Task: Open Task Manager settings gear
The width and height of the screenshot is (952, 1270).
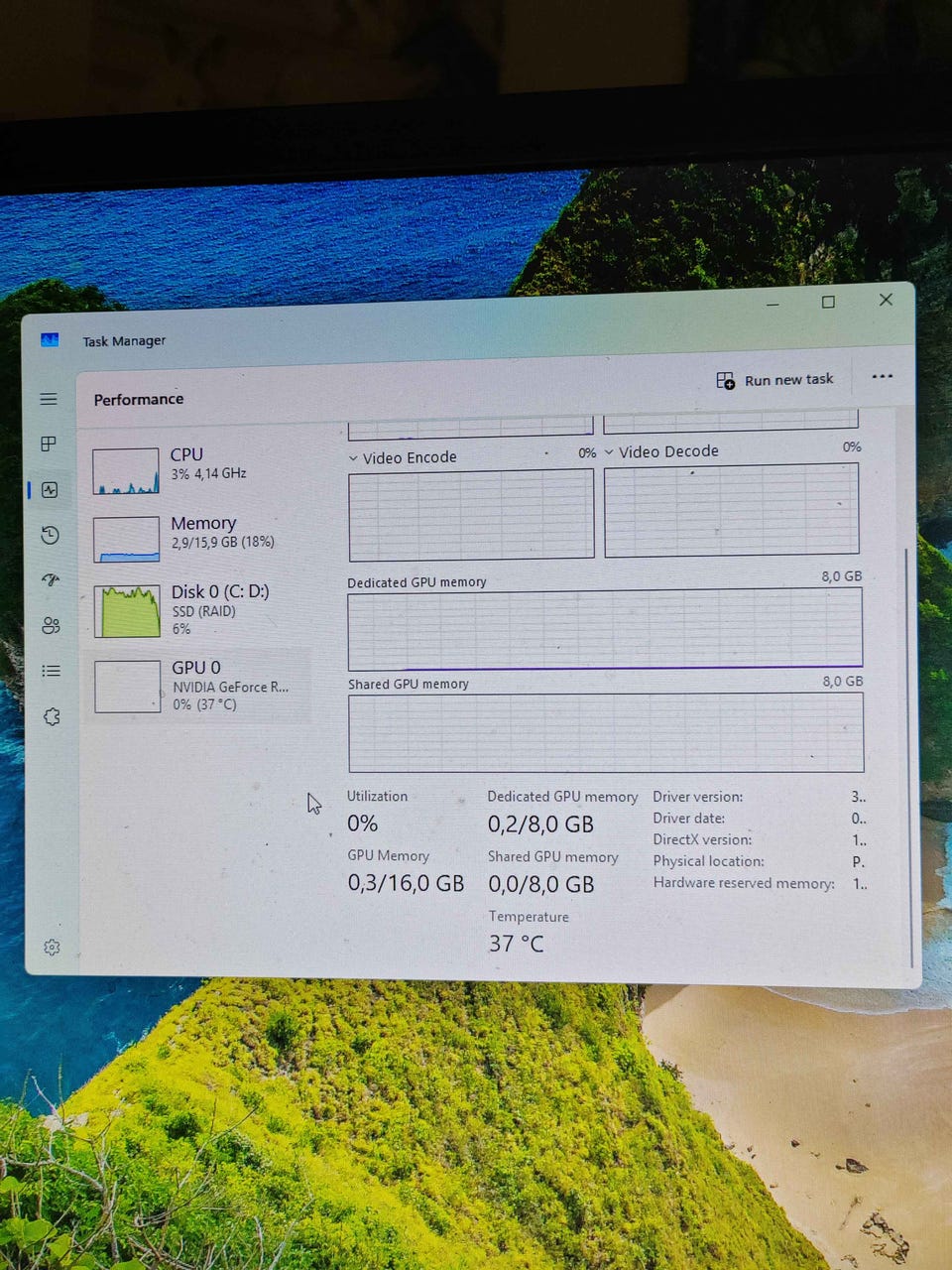Action: point(52,948)
